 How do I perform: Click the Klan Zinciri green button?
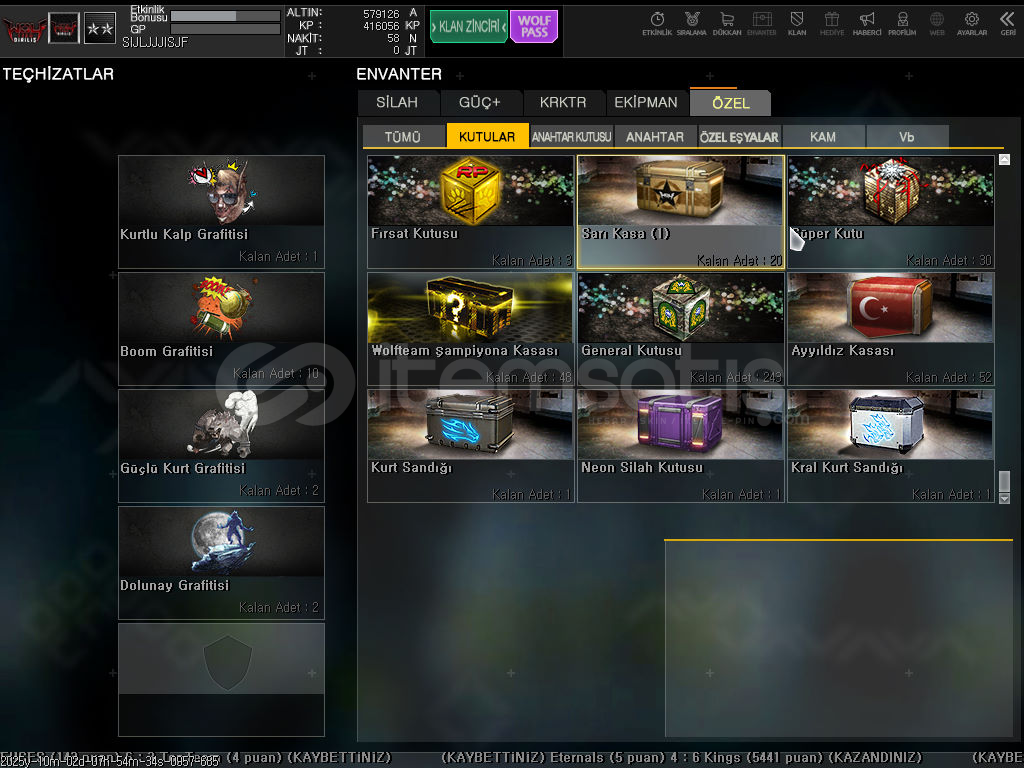point(469,27)
